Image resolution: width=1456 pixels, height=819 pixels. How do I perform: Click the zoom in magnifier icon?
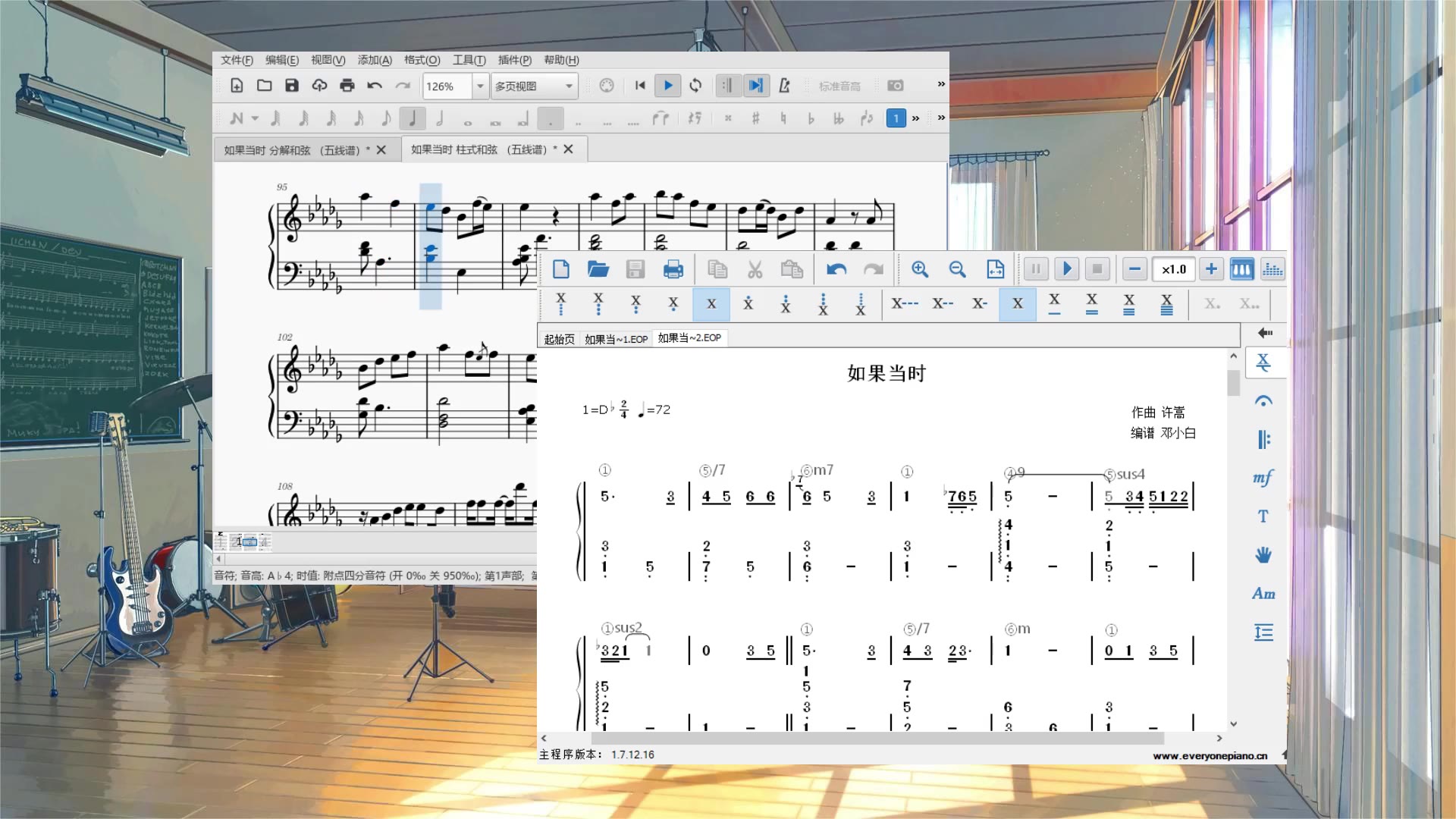click(x=920, y=269)
